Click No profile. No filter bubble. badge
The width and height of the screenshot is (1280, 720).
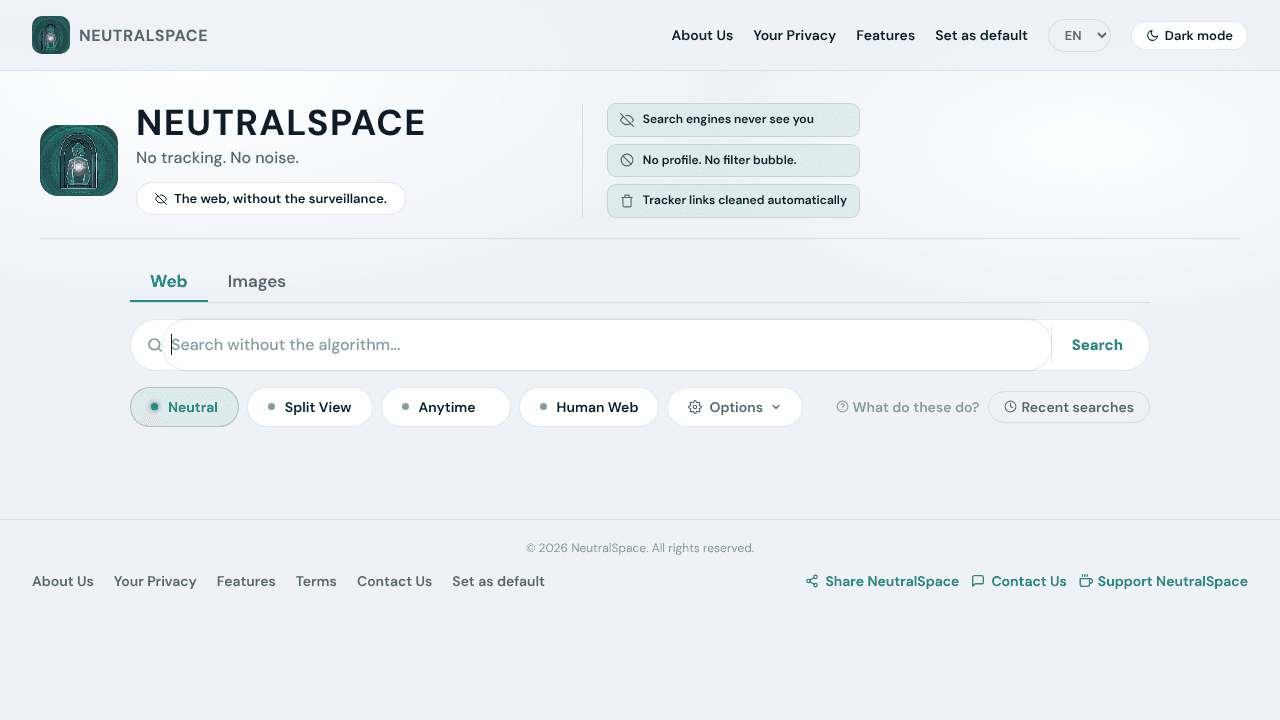[733, 160]
